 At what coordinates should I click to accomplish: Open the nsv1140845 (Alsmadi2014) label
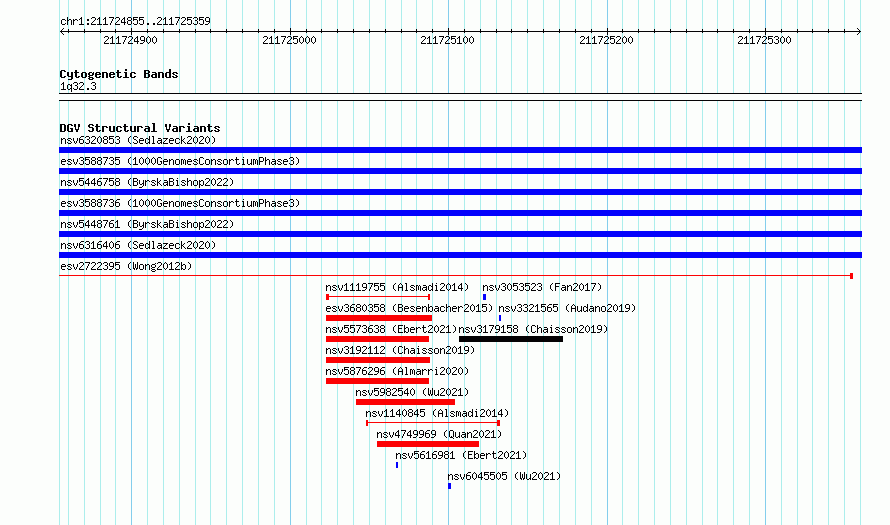click(437, 413)
